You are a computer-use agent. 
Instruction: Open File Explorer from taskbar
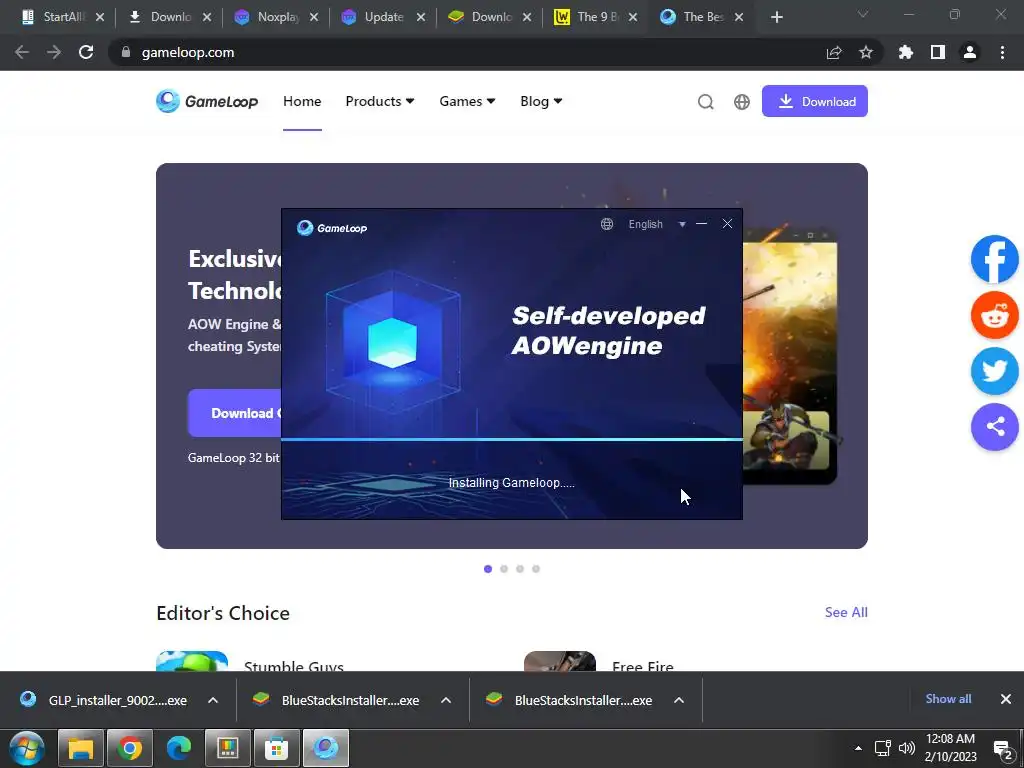click(81, 748)
